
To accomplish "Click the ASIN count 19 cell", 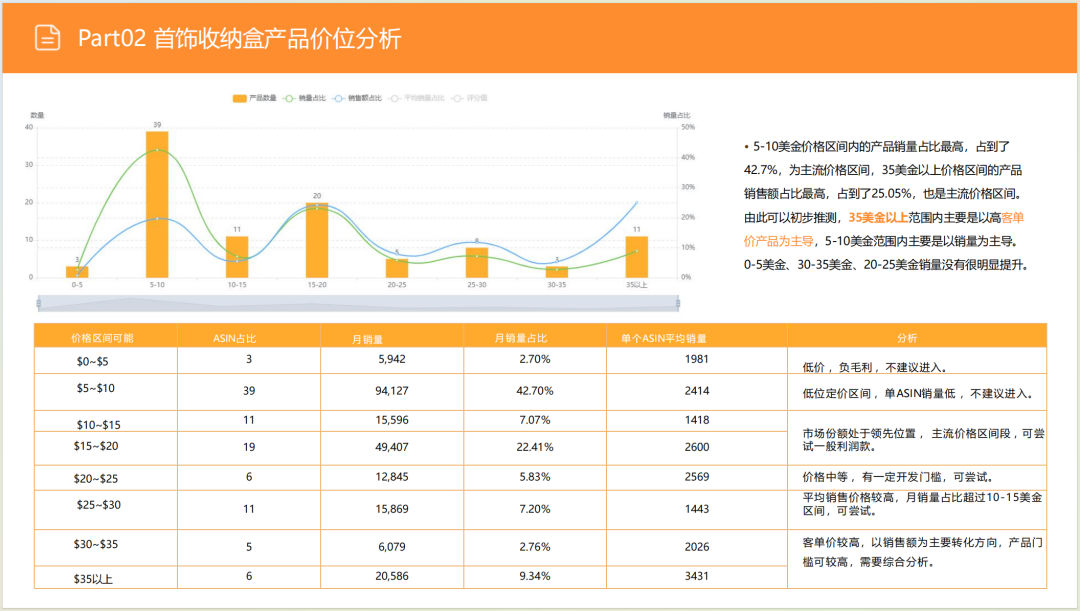I will coord(249,447).
